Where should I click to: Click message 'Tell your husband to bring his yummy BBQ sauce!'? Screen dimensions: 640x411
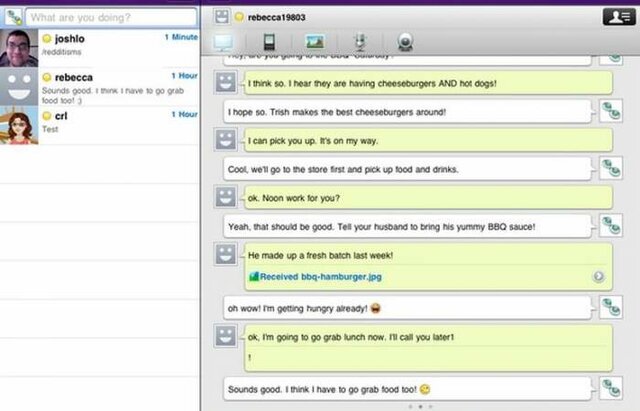point(407,227)
